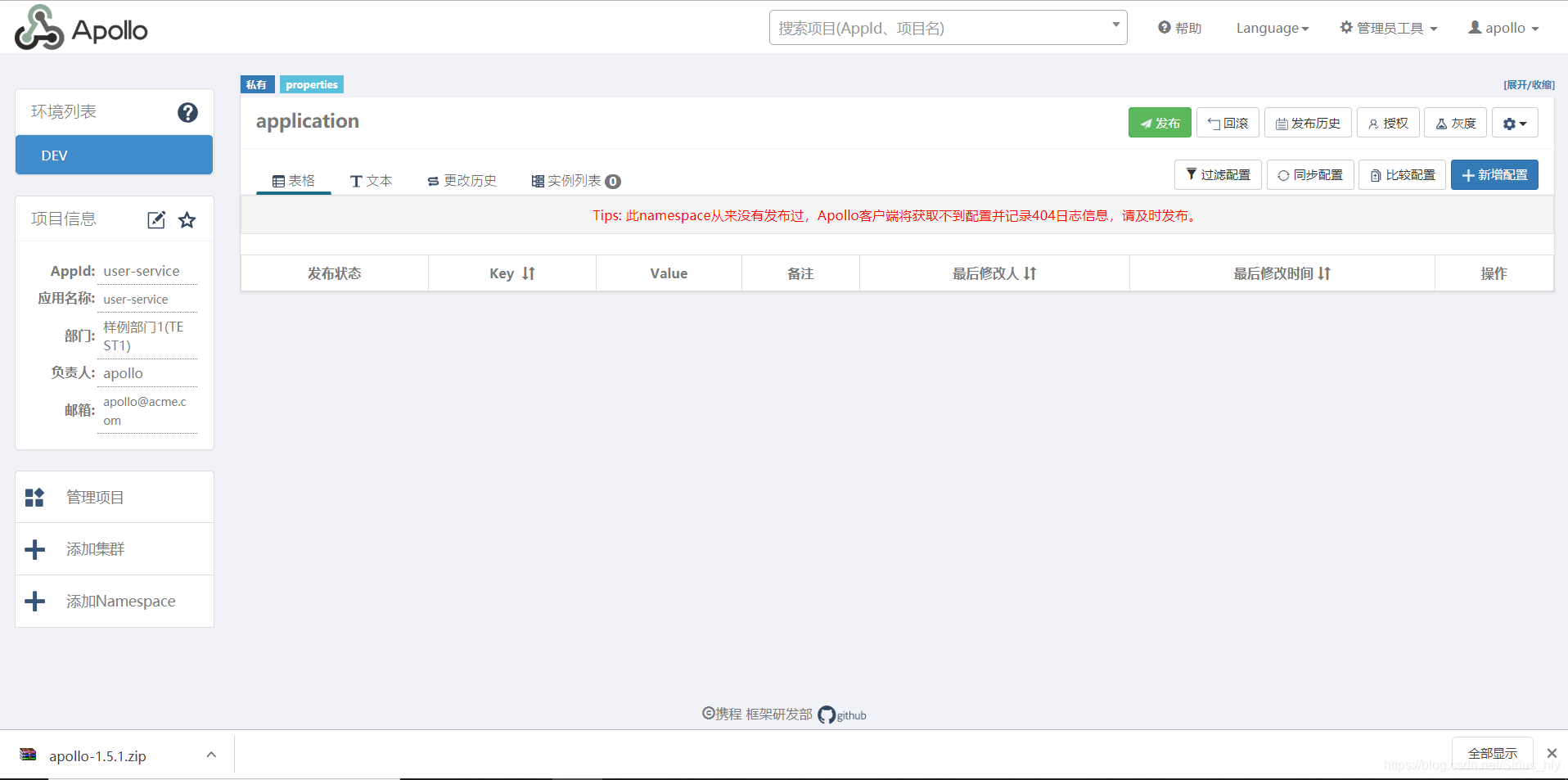Close the downloads bar with the X
1568x780 pixels.
1552,753
